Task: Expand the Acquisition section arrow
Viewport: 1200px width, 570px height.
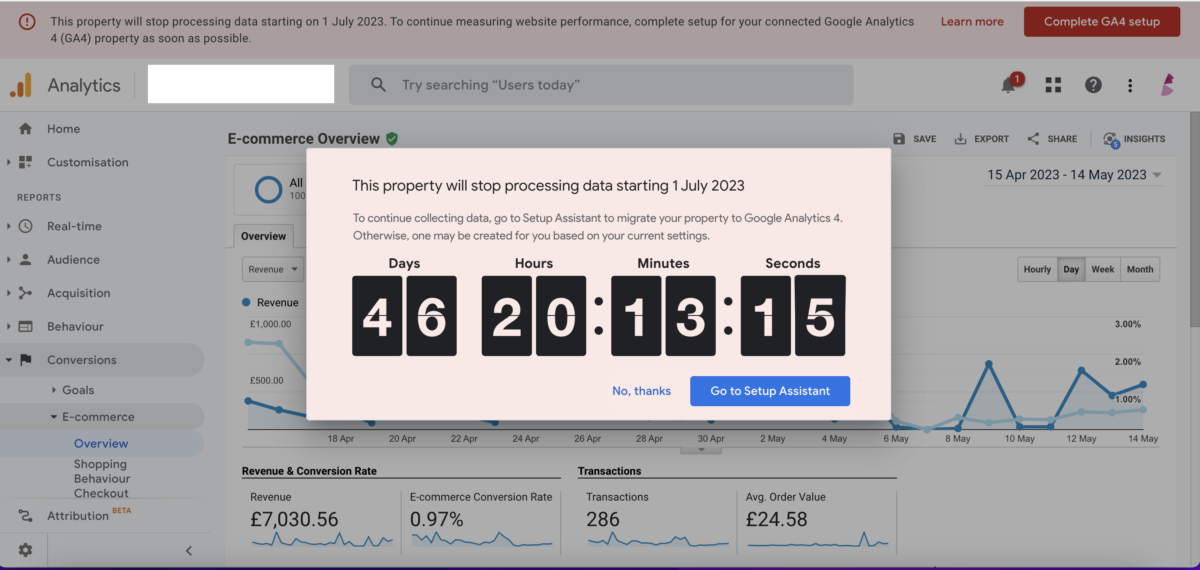Action: click(9, 293)
